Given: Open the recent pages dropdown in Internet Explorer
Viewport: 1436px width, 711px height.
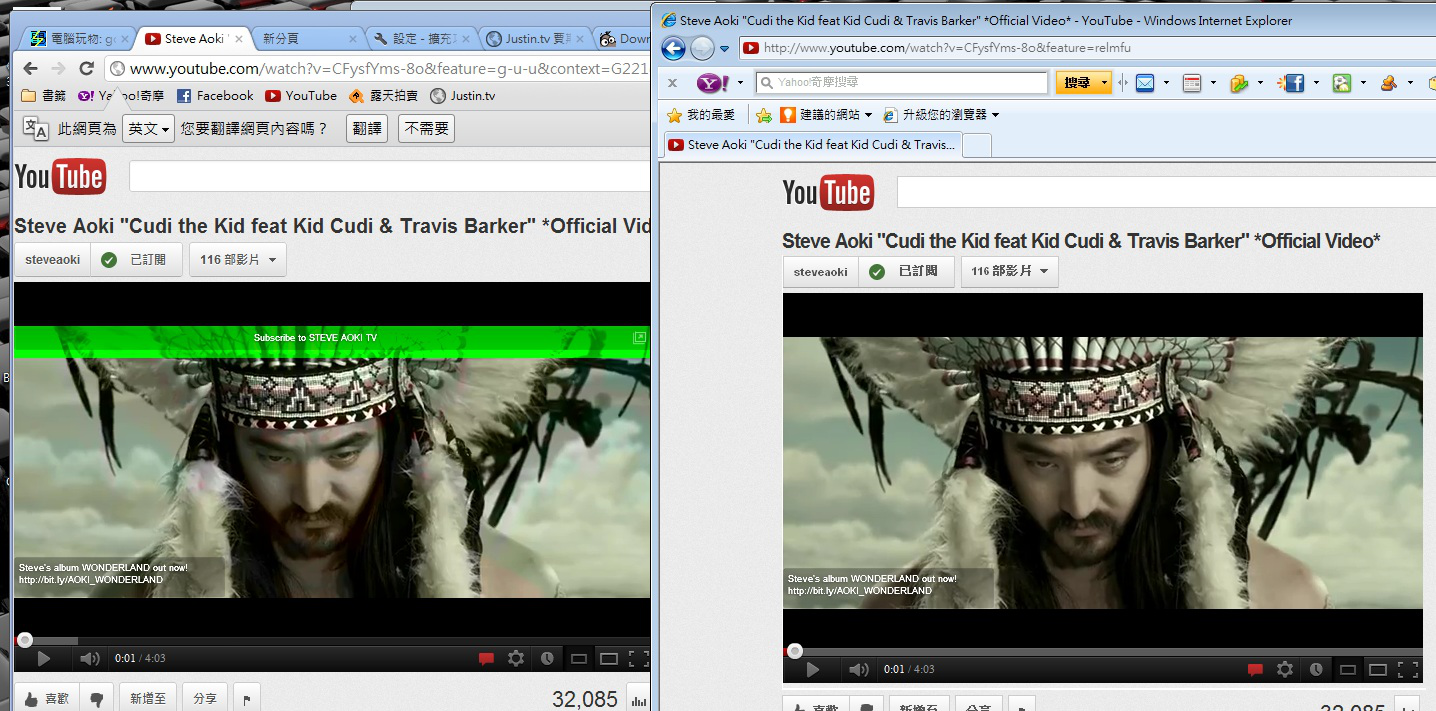Looking at the screenshot, I should click(725, 49).
